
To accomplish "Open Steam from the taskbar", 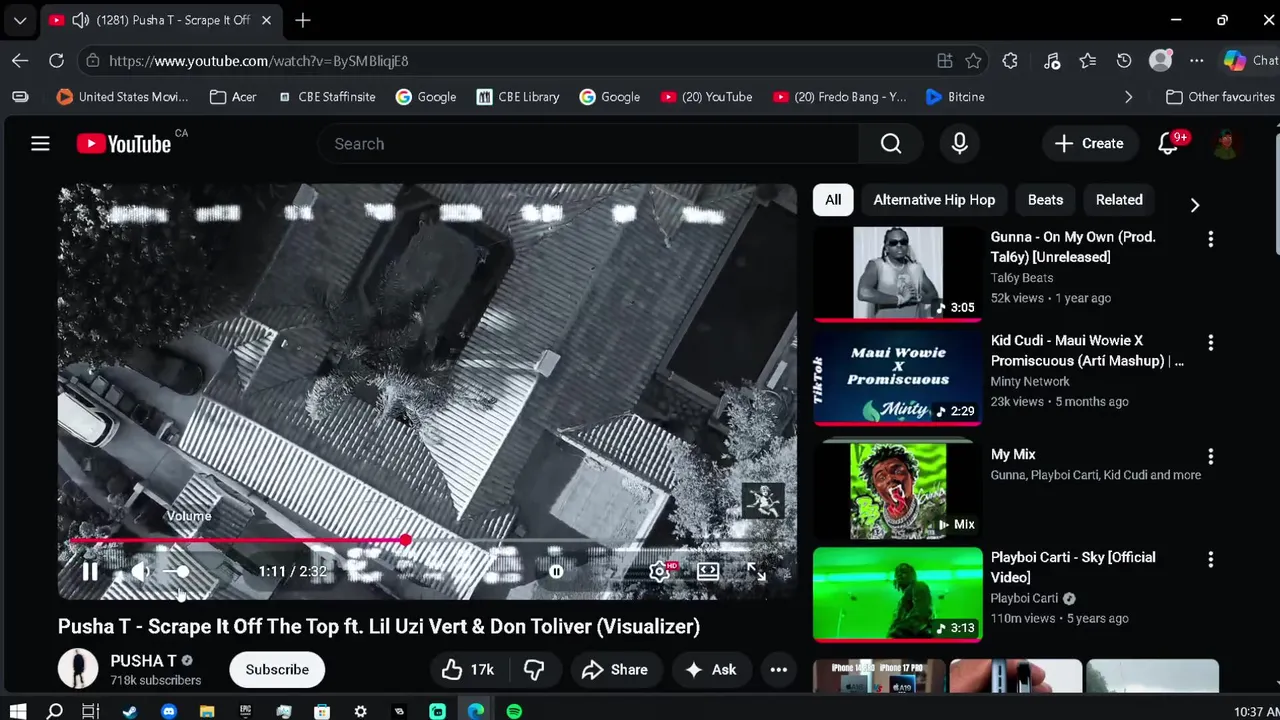I will 130,711.
